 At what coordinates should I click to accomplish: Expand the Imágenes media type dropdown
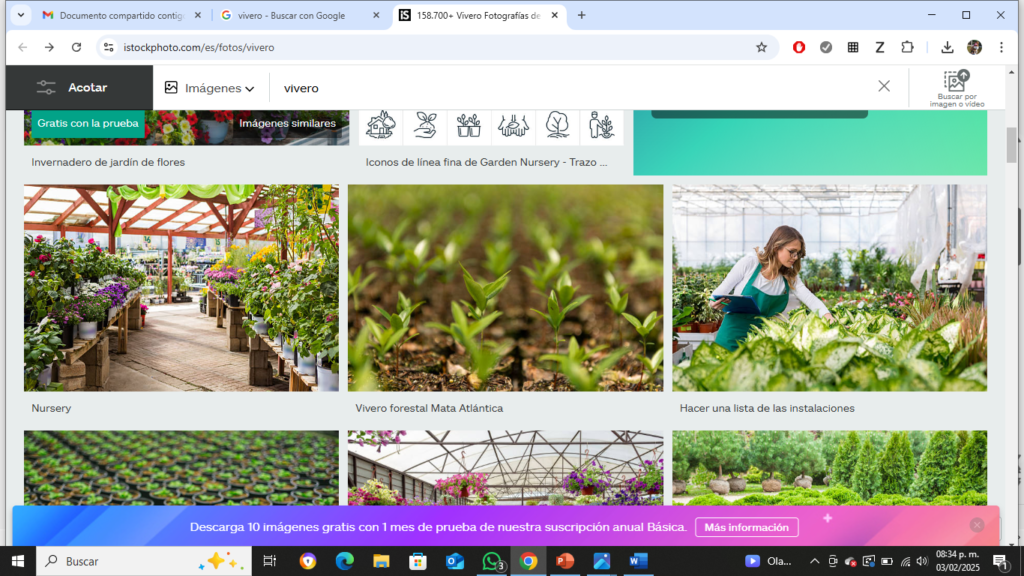[210, 88]
